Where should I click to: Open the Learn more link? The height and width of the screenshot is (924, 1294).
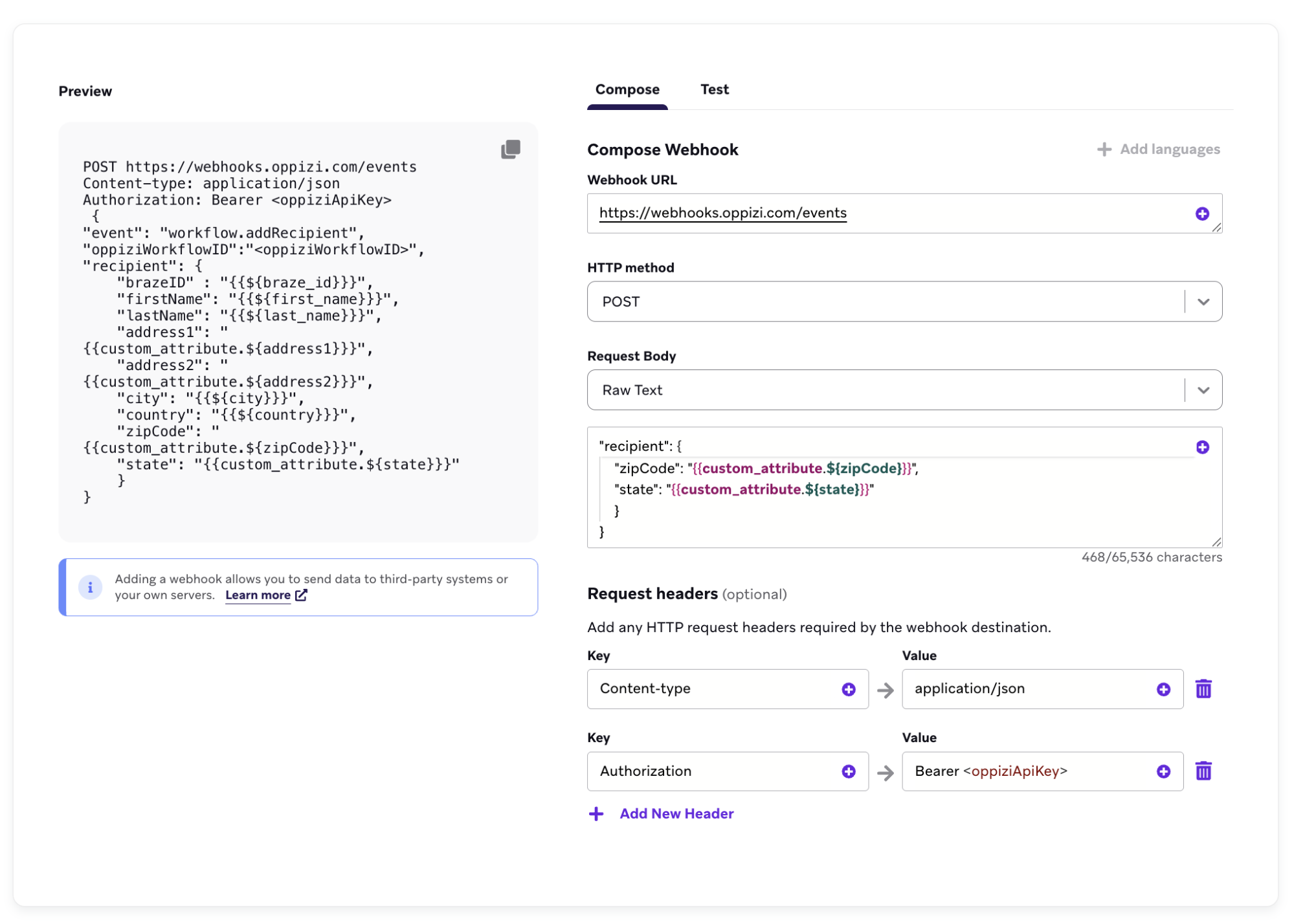pos(258,595)
